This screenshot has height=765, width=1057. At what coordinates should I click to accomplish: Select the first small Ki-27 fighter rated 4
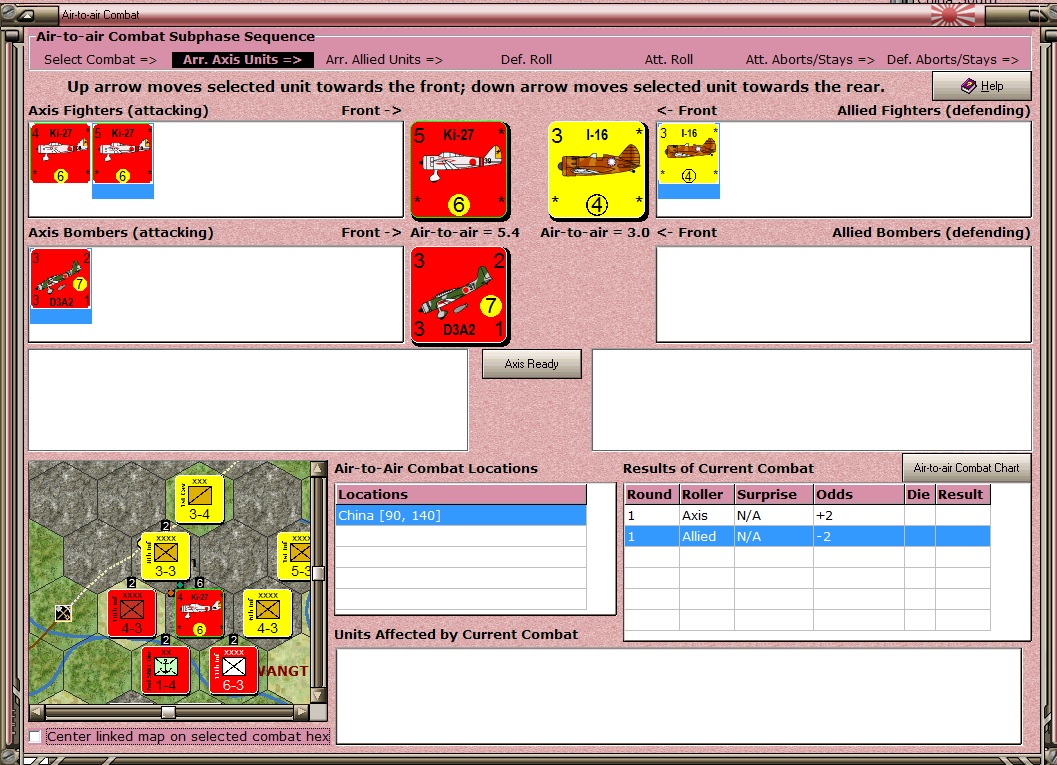(60, 154)
